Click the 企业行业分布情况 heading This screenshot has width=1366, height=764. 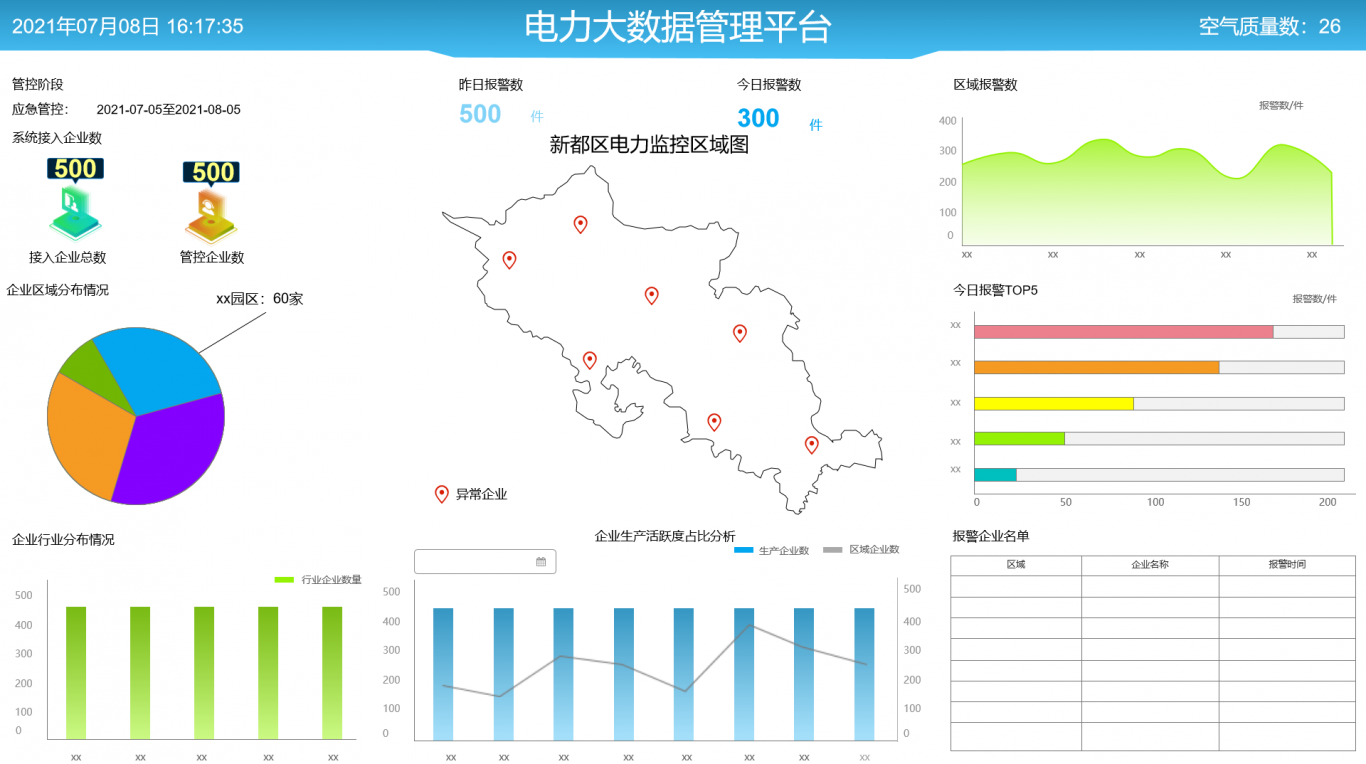pyautogui.click(x=63, y=540)
